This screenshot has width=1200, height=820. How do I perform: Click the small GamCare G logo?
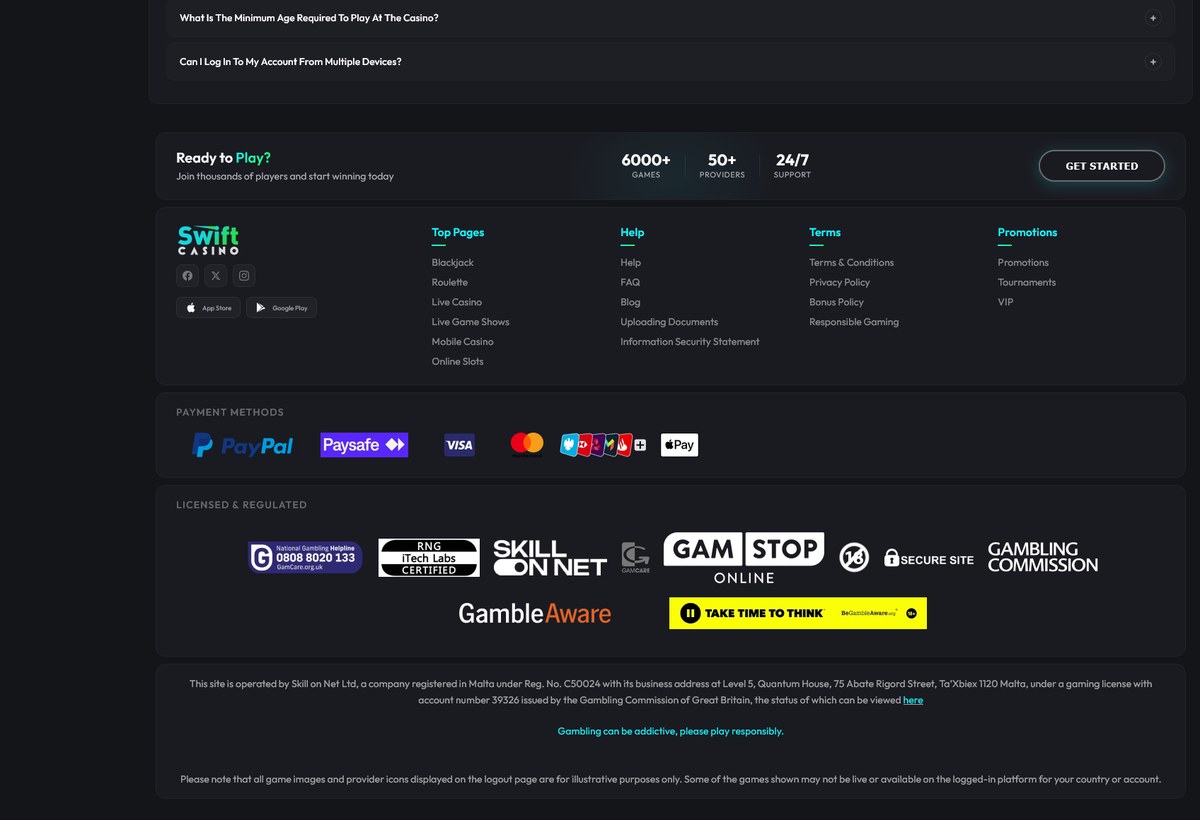[x=635, y=558]
